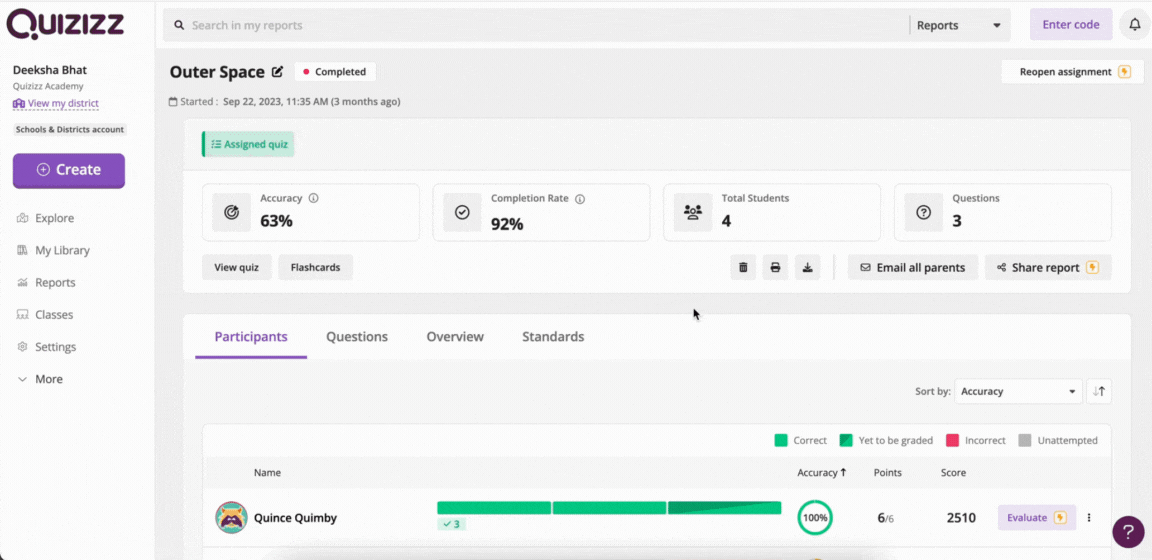
Task: Click the Incorrect red legend swatch
Action: [953, 441]
